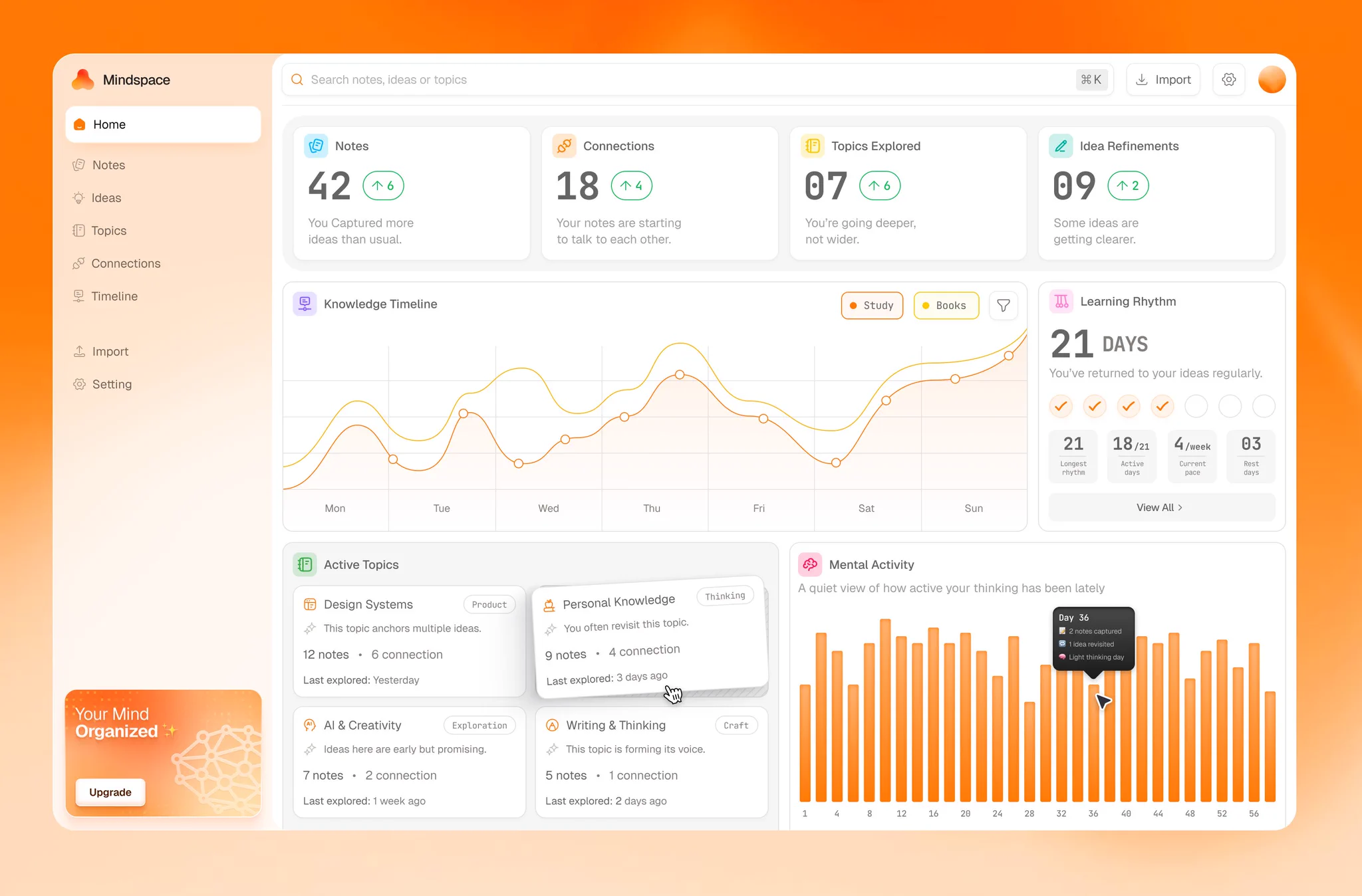The width and height of the screenshot is (1362, 896).
Task: Click the 03 Rest days stat
Action: click(x=1251, y=456)
